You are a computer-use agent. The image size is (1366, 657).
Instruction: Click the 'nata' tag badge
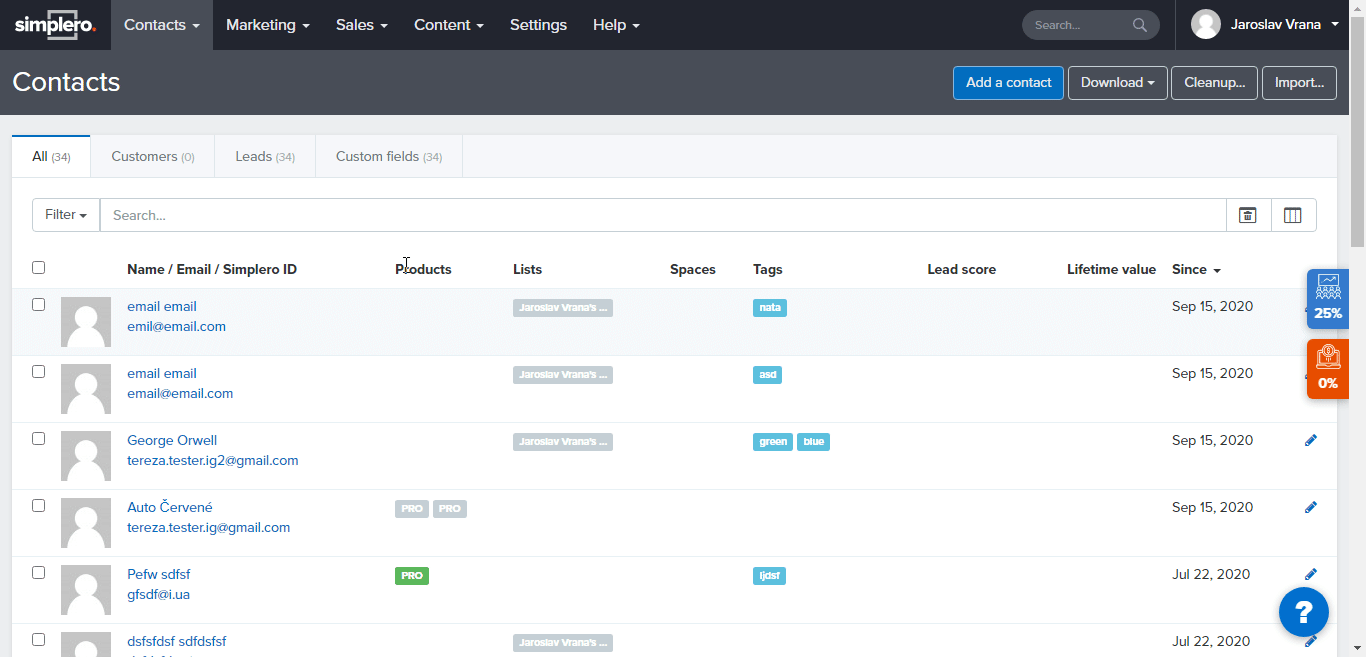click(x=770, y=308)
